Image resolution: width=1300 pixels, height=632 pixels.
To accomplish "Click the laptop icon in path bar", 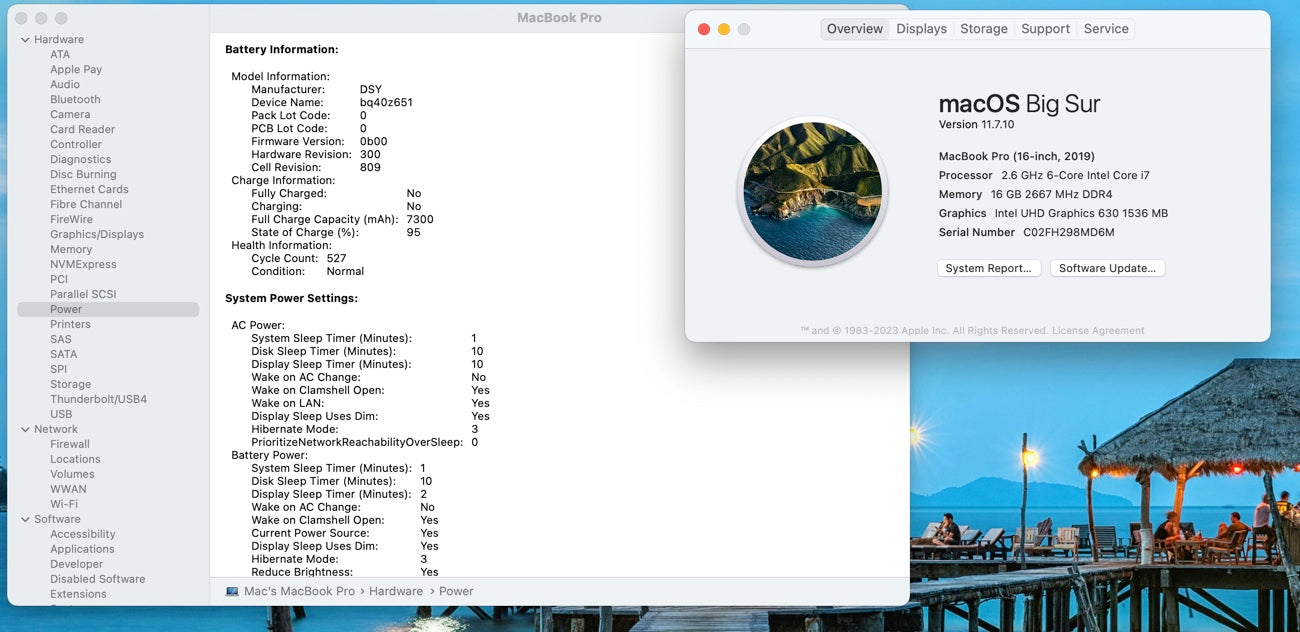I will pyautogui.click(x=232, y=591).
